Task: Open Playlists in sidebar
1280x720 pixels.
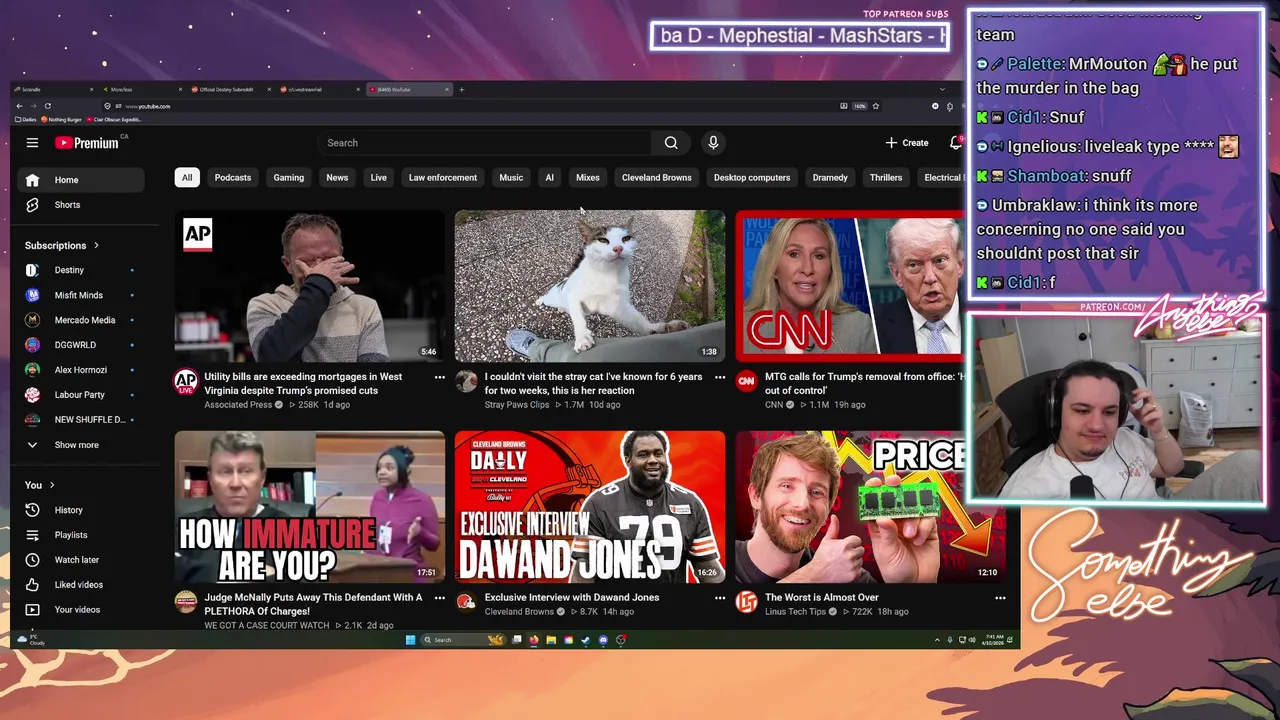Action: [x=81, y=535]
